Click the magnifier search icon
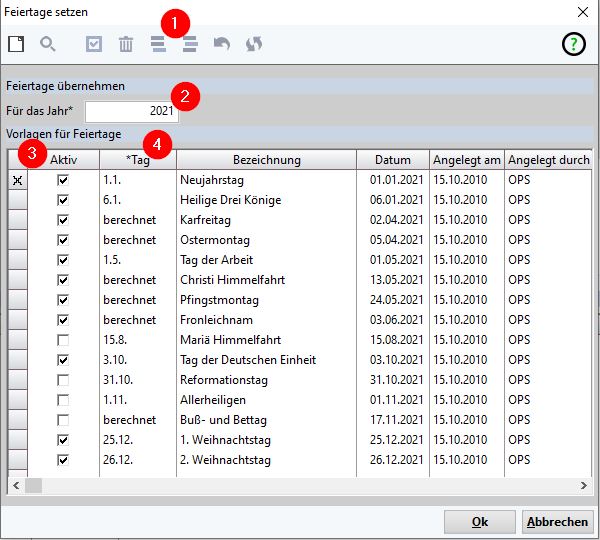Screen dimensions: 600x540 click(x=47, y=44)
